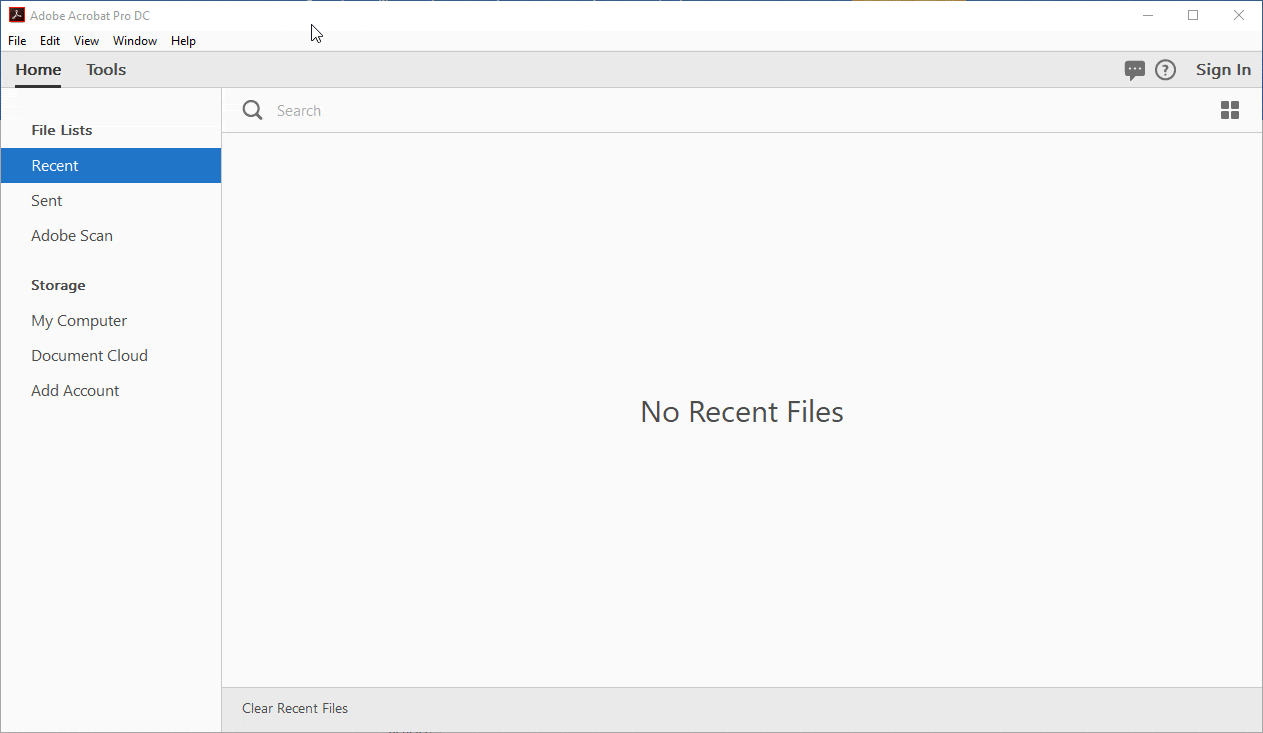Click Clear Recent Files link
This screenshot has height=733, width=1263.
click(295, 708)
